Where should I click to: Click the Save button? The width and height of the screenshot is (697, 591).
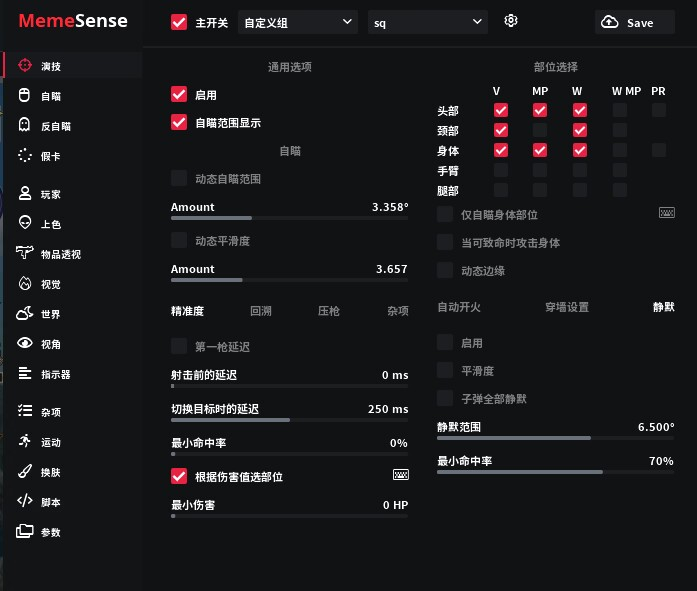(635, 22)
